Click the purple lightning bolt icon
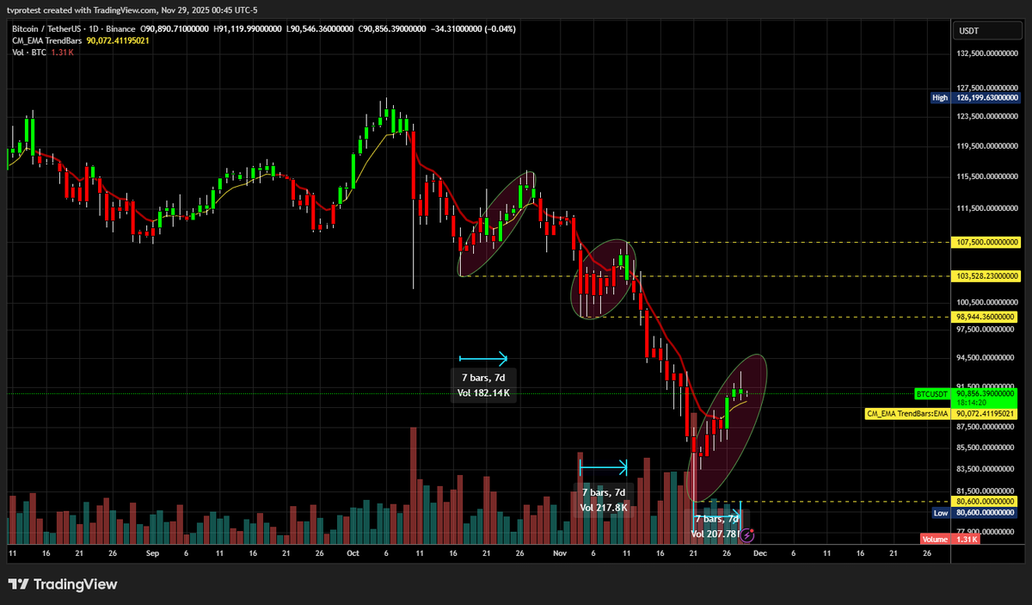 (748, 536)
